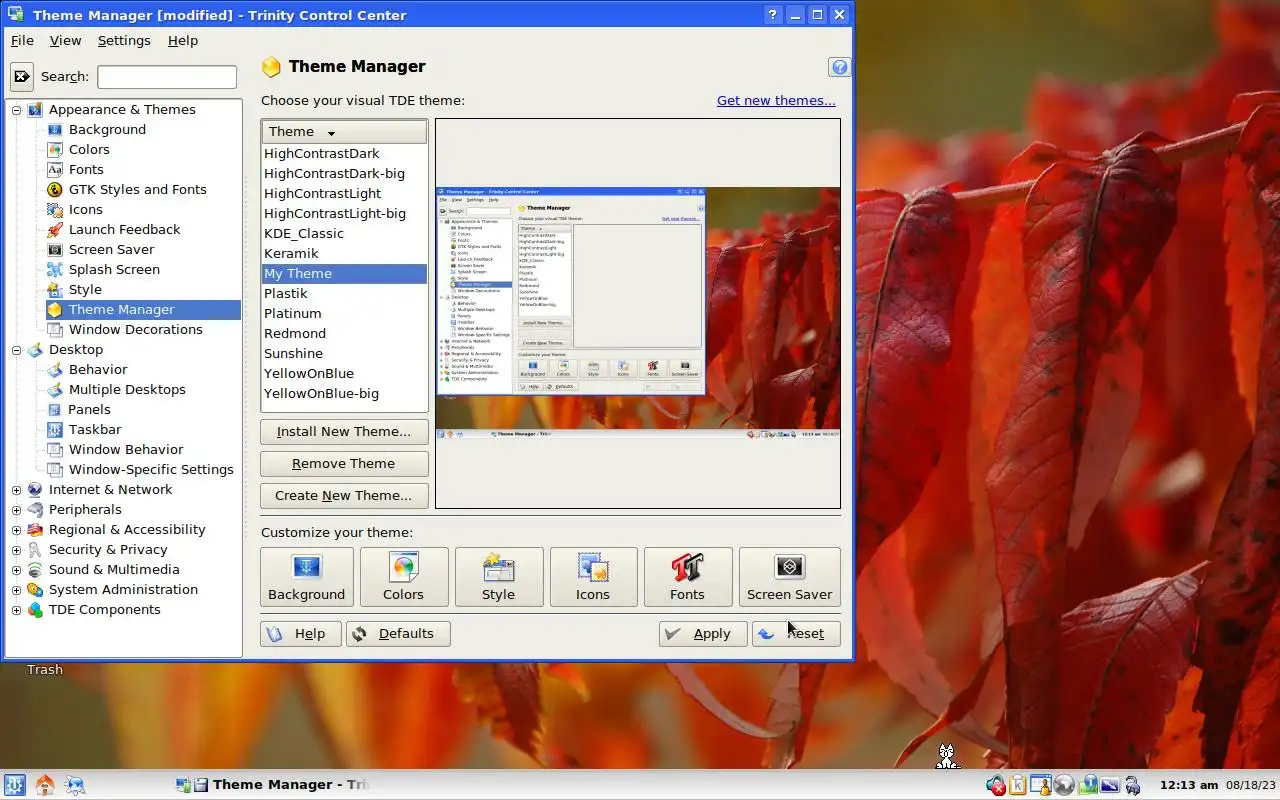Expand the Sound & Multimedia branch

coord(16,570)
